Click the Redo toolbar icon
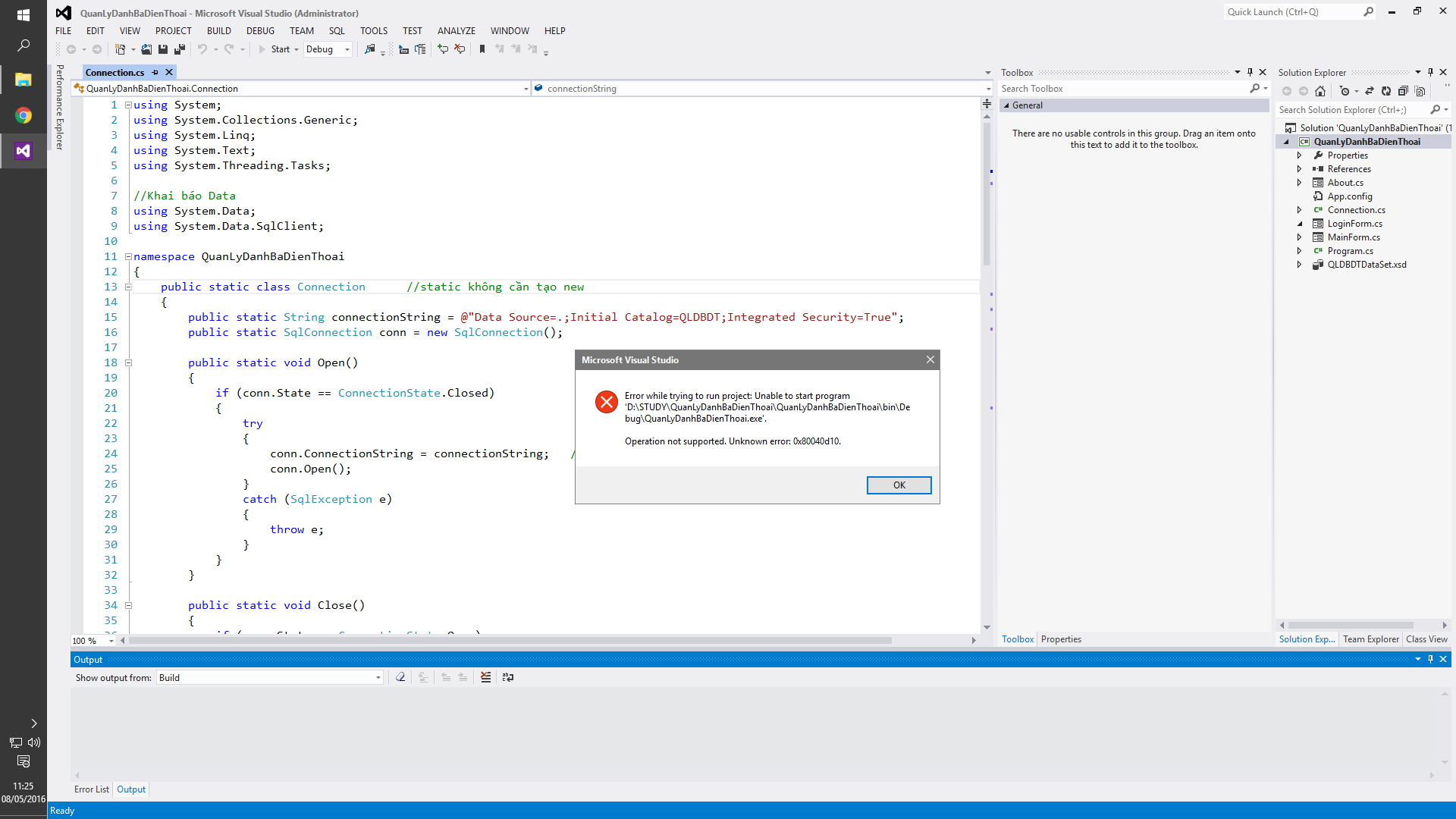This screenshot has height=819, width=1456. [229, 49]
